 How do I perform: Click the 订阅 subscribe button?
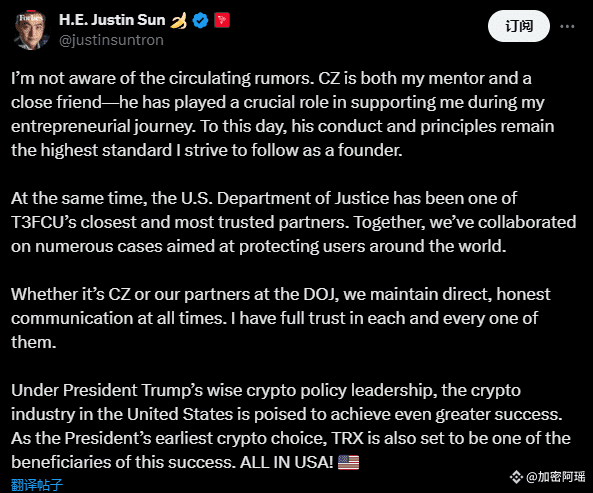[519, 26]
